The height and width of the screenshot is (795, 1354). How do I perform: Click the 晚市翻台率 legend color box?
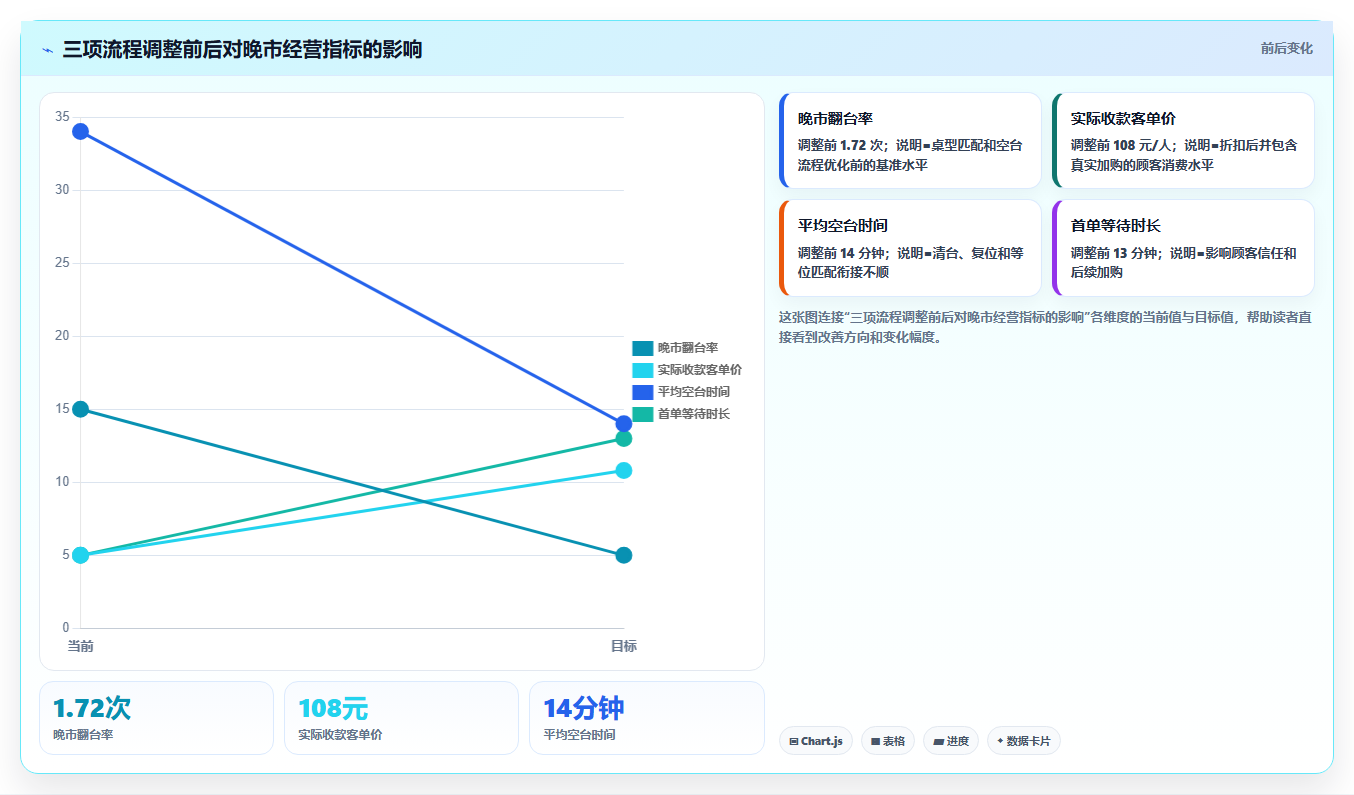(x=642, y=348)
